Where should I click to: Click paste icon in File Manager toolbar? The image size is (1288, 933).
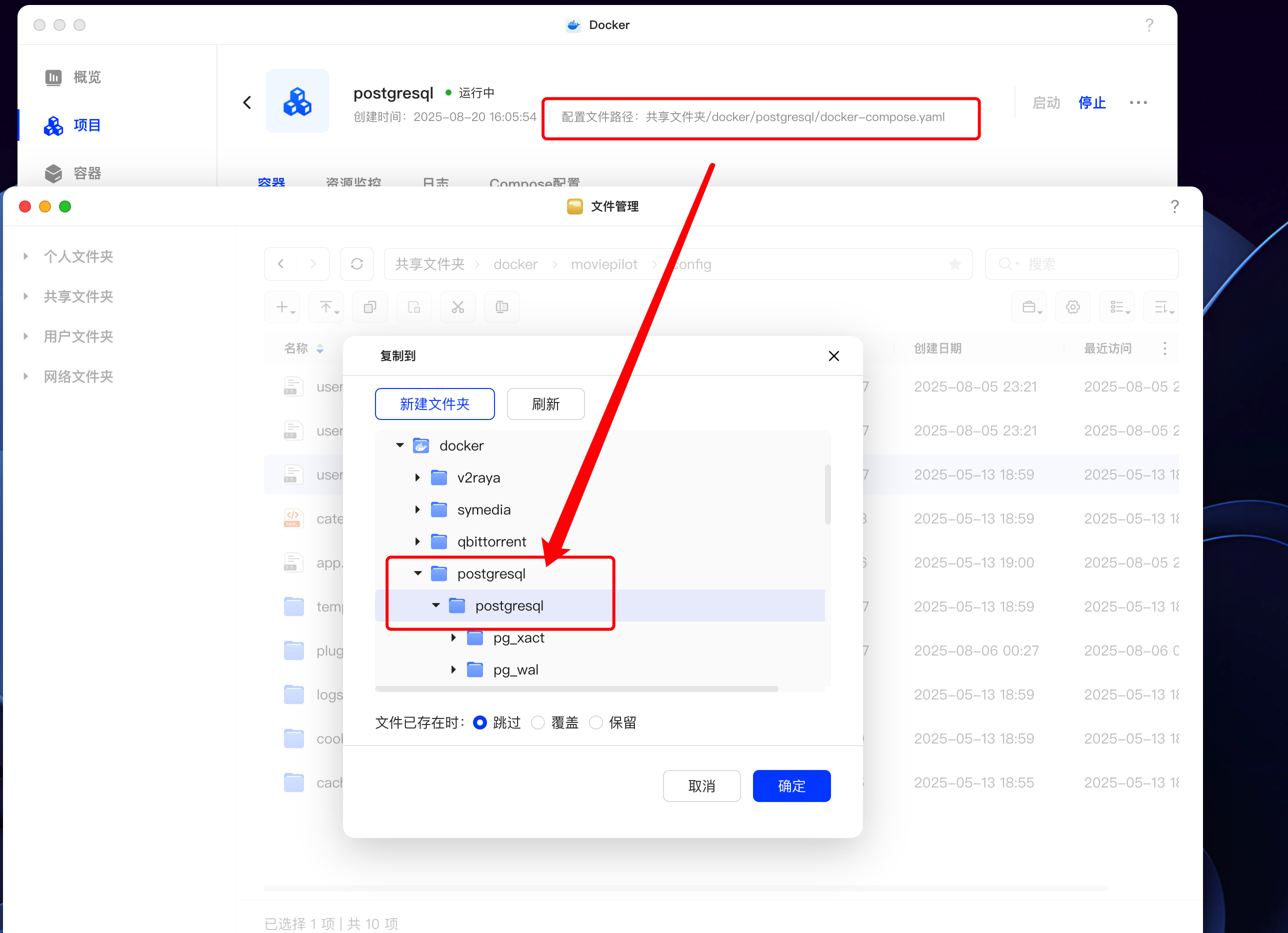414,307
